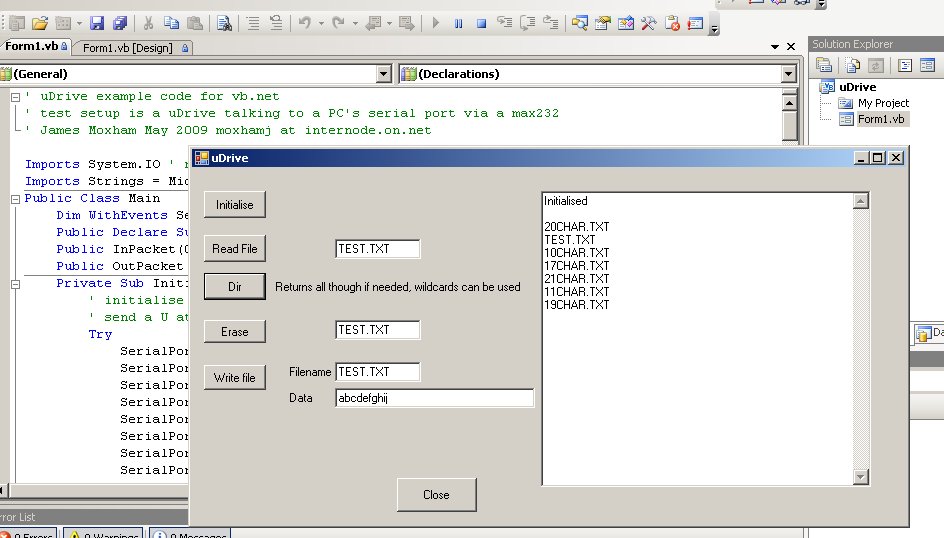Image resolution: width=944 pixels, height=538 pixels.
Task: Click the Read File button
Action: [x=235, y=249]
